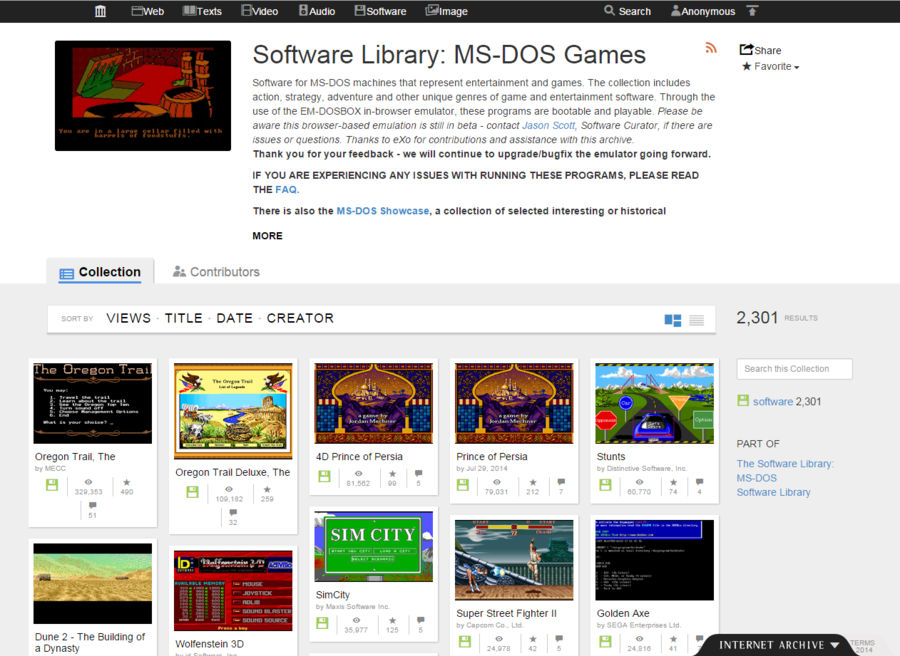Click inside the Search this Collection field
The width and height of the screenshot is (900, 656).
794,368
